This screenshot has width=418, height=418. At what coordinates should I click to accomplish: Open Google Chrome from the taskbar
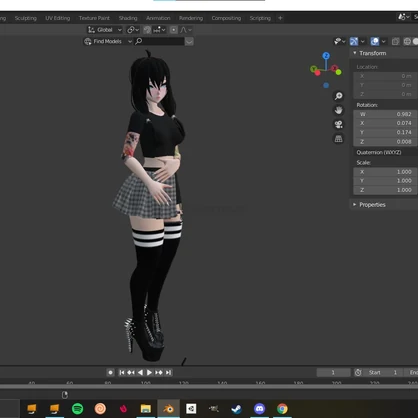point(282,408)
